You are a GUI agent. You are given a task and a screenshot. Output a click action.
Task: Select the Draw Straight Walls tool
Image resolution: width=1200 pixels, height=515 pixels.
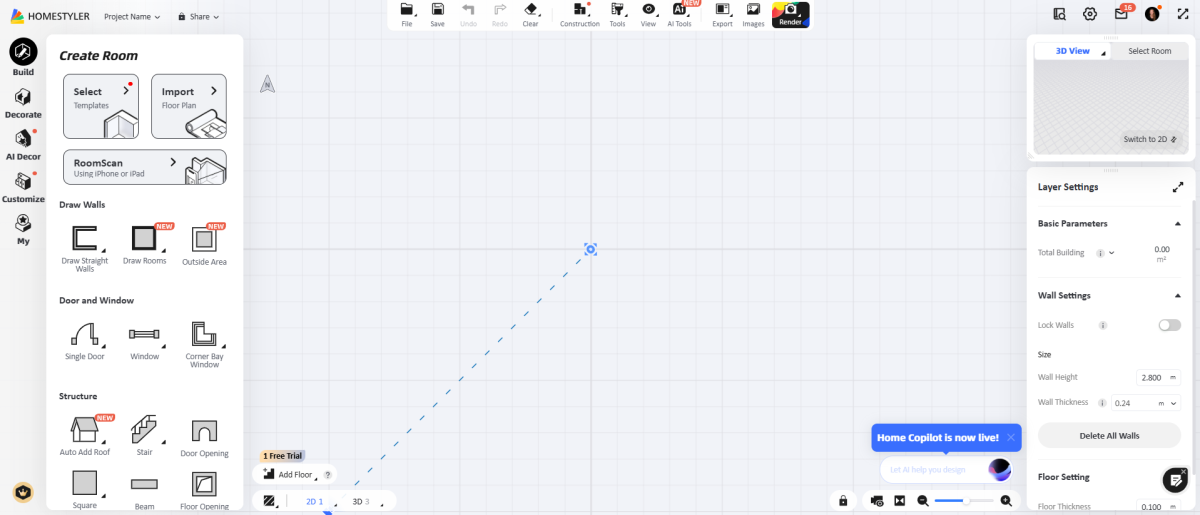85,248
